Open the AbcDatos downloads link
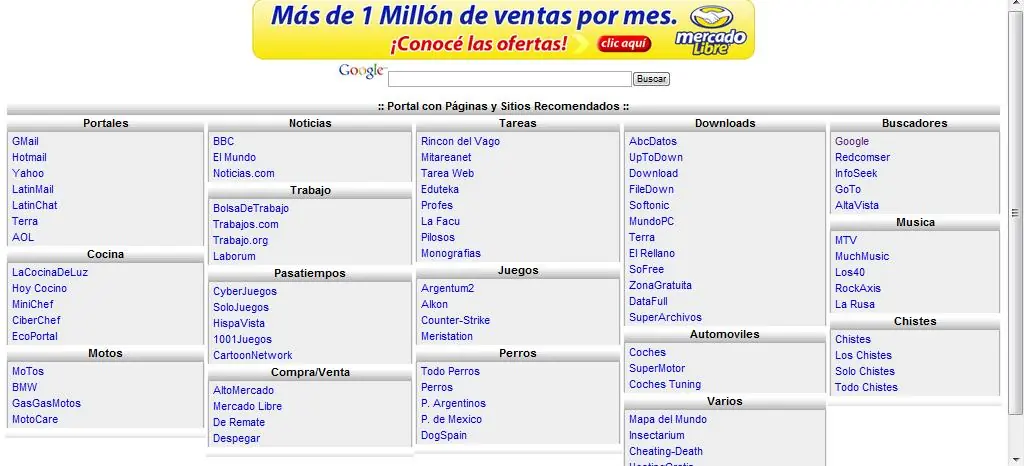Screen dimensions: 1024x466 (x=653, y=142)
